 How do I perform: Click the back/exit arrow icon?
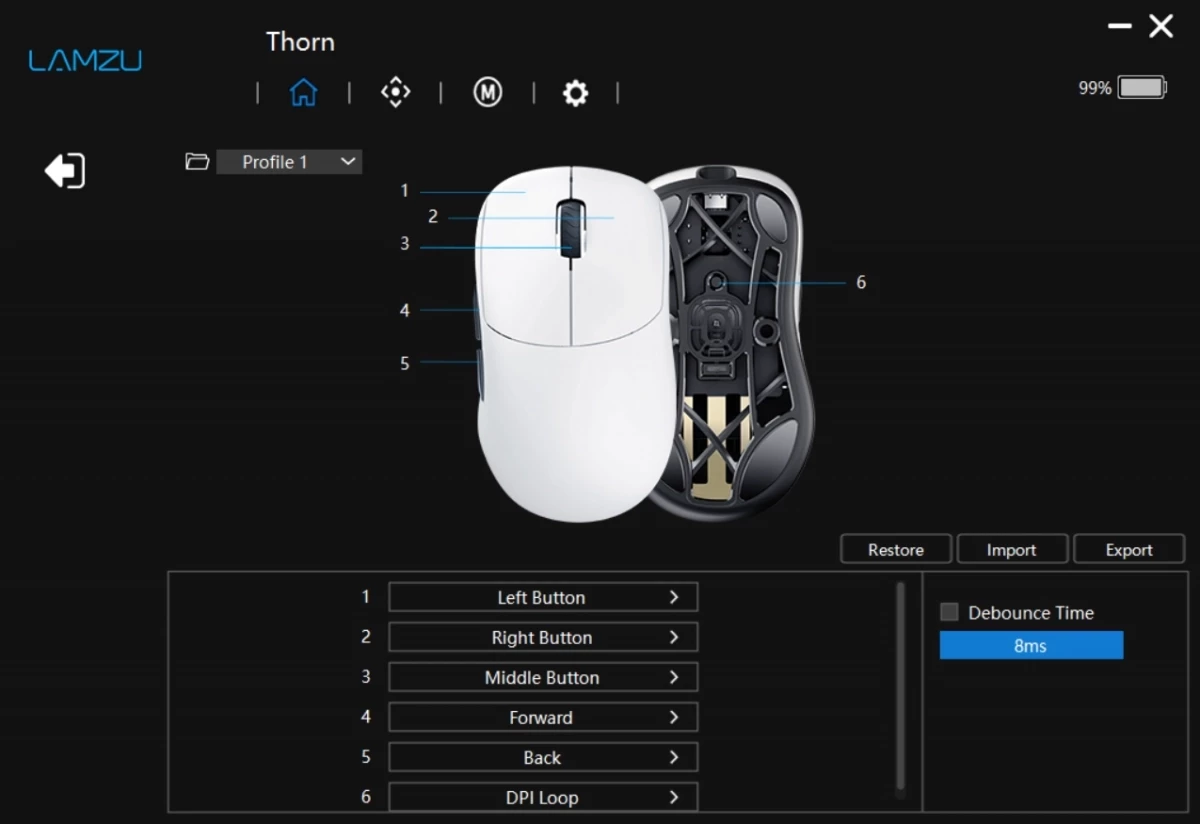(65, 170)
